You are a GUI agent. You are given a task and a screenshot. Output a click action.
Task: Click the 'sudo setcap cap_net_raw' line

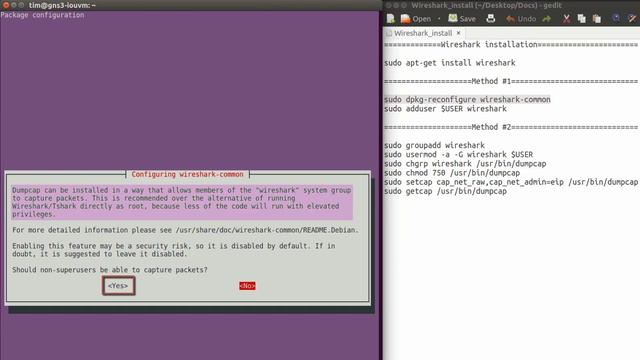[x=511, y=182]
